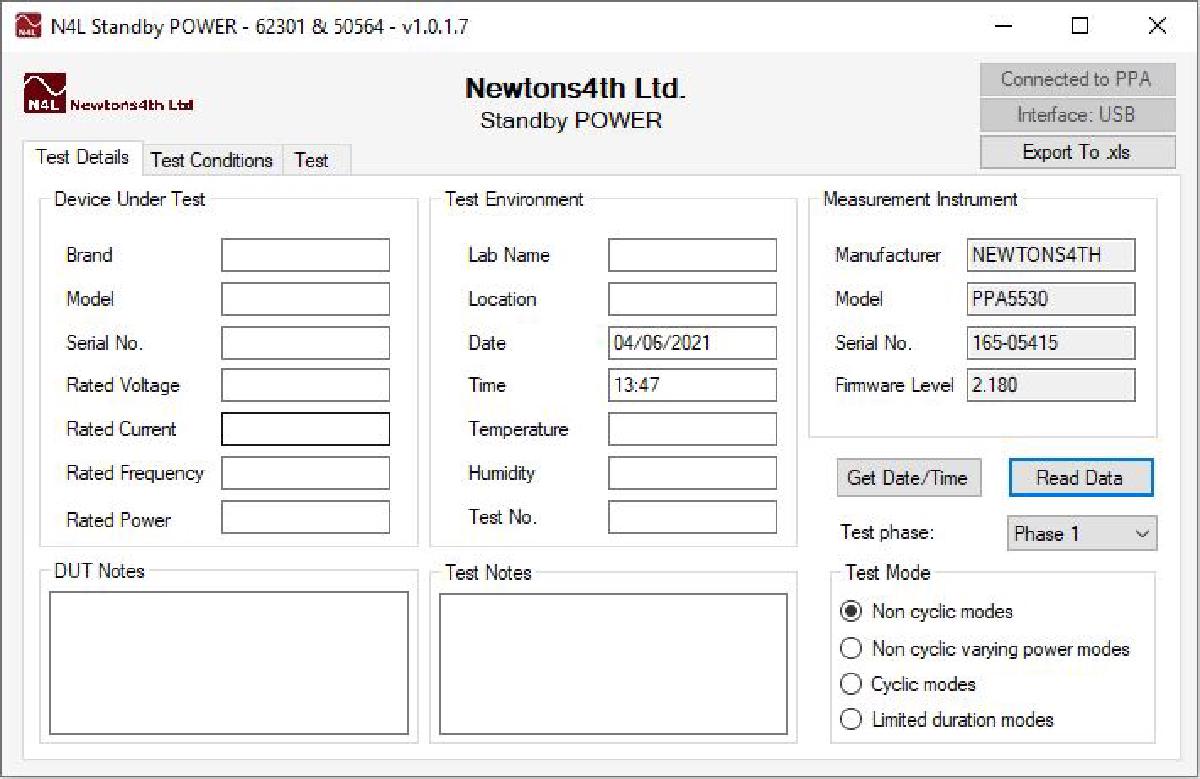Click the DUT Notes text area
The image size is (1200, 779).
229,660
